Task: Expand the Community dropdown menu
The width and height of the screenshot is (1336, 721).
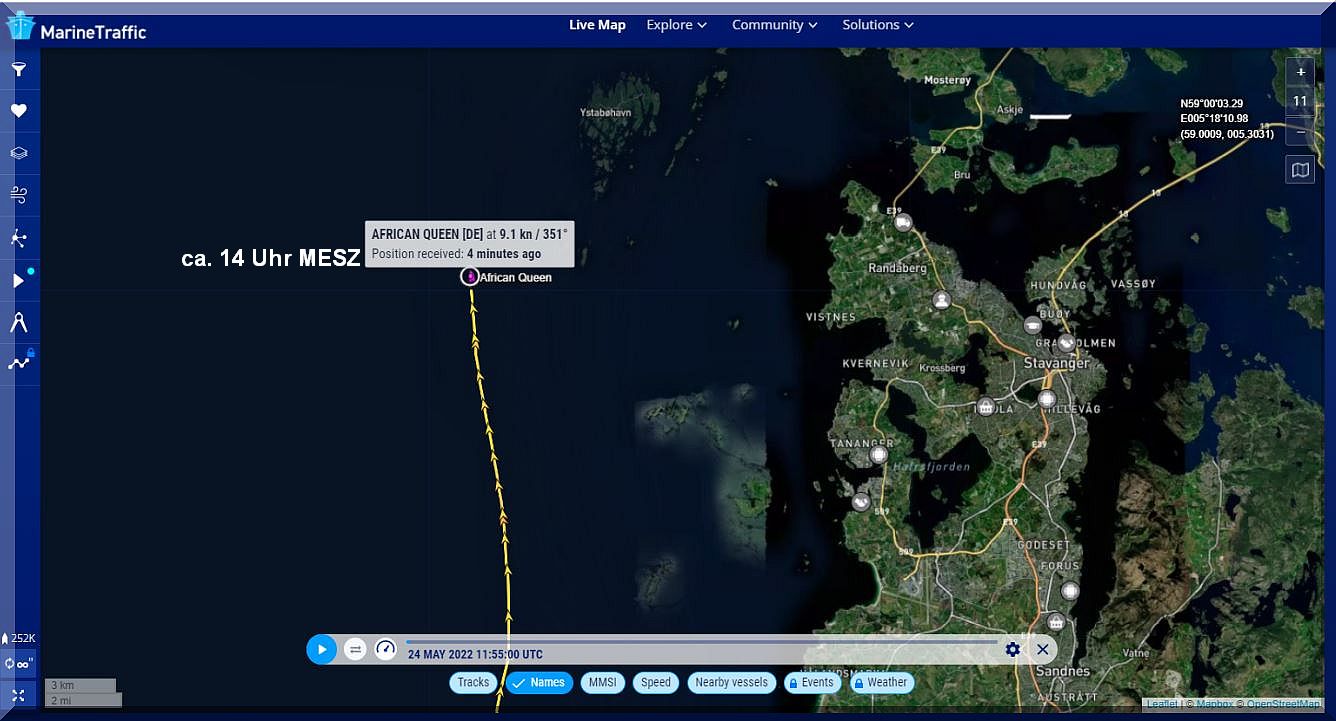Action: [x=774, y=25]
